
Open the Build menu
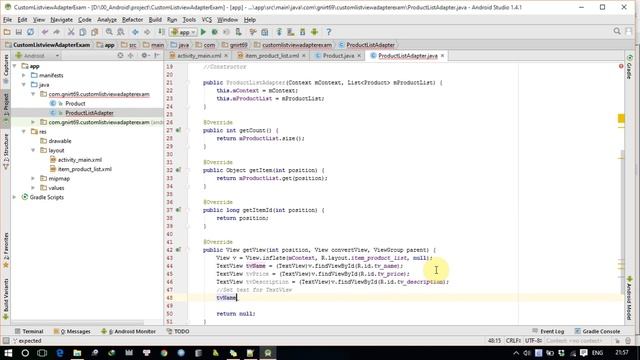click(x=155, y=20)
